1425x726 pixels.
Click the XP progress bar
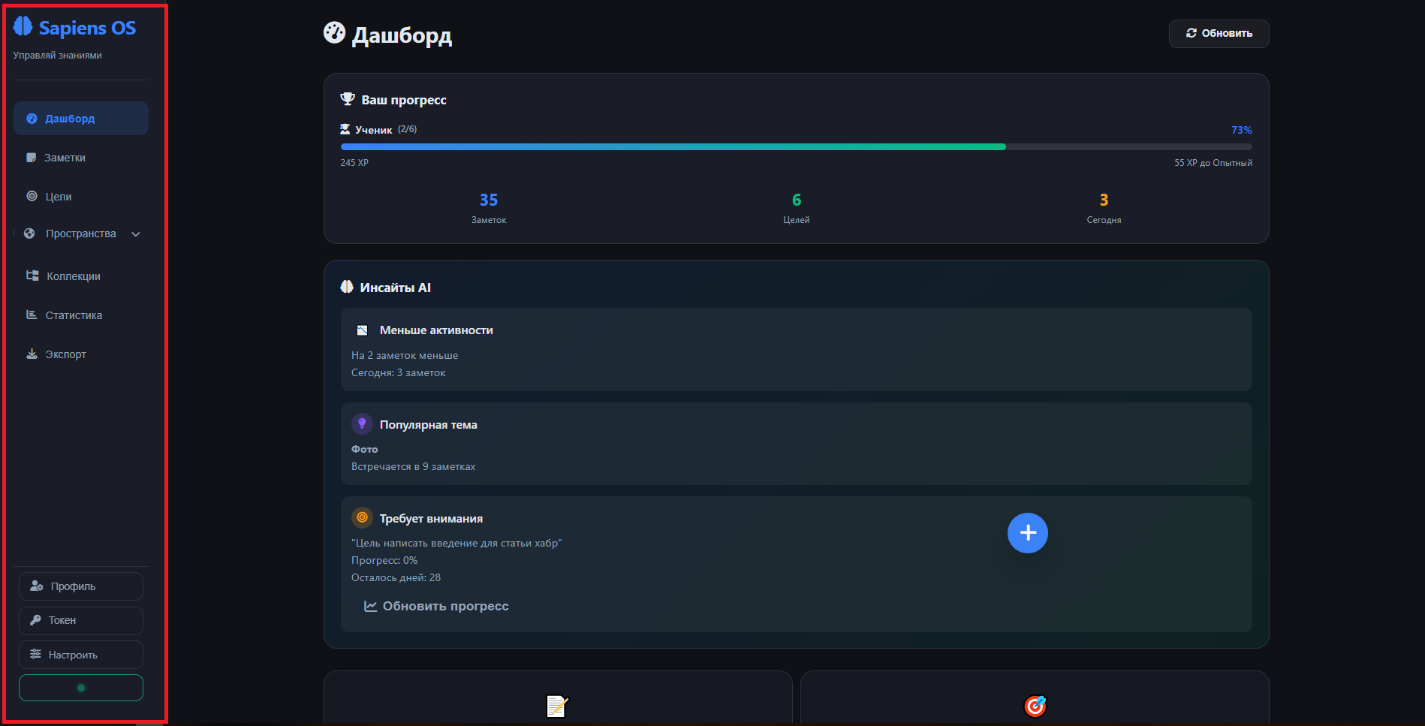795,146
